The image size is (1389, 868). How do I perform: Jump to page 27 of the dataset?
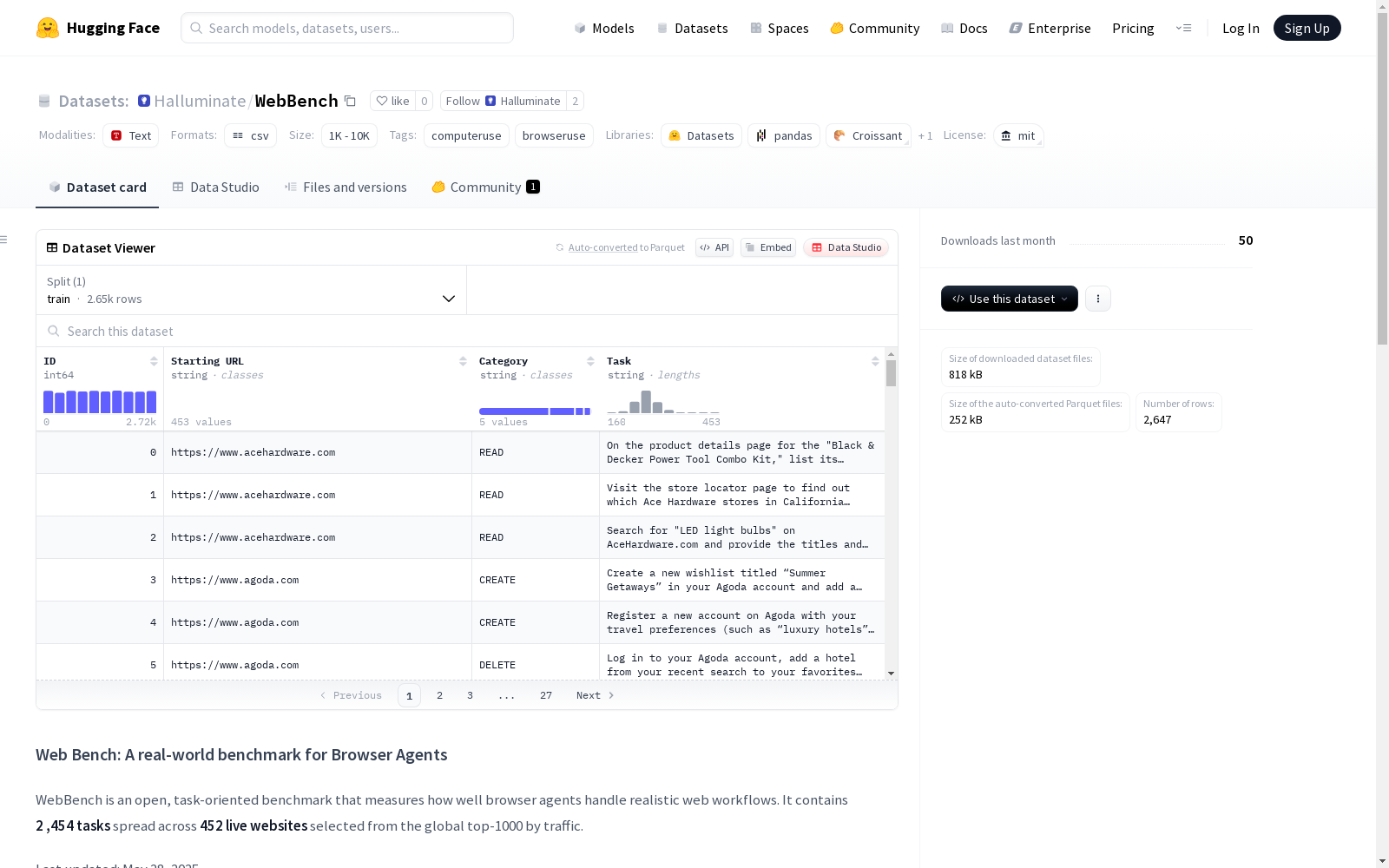pyautogui.click(x=546, y=695)
